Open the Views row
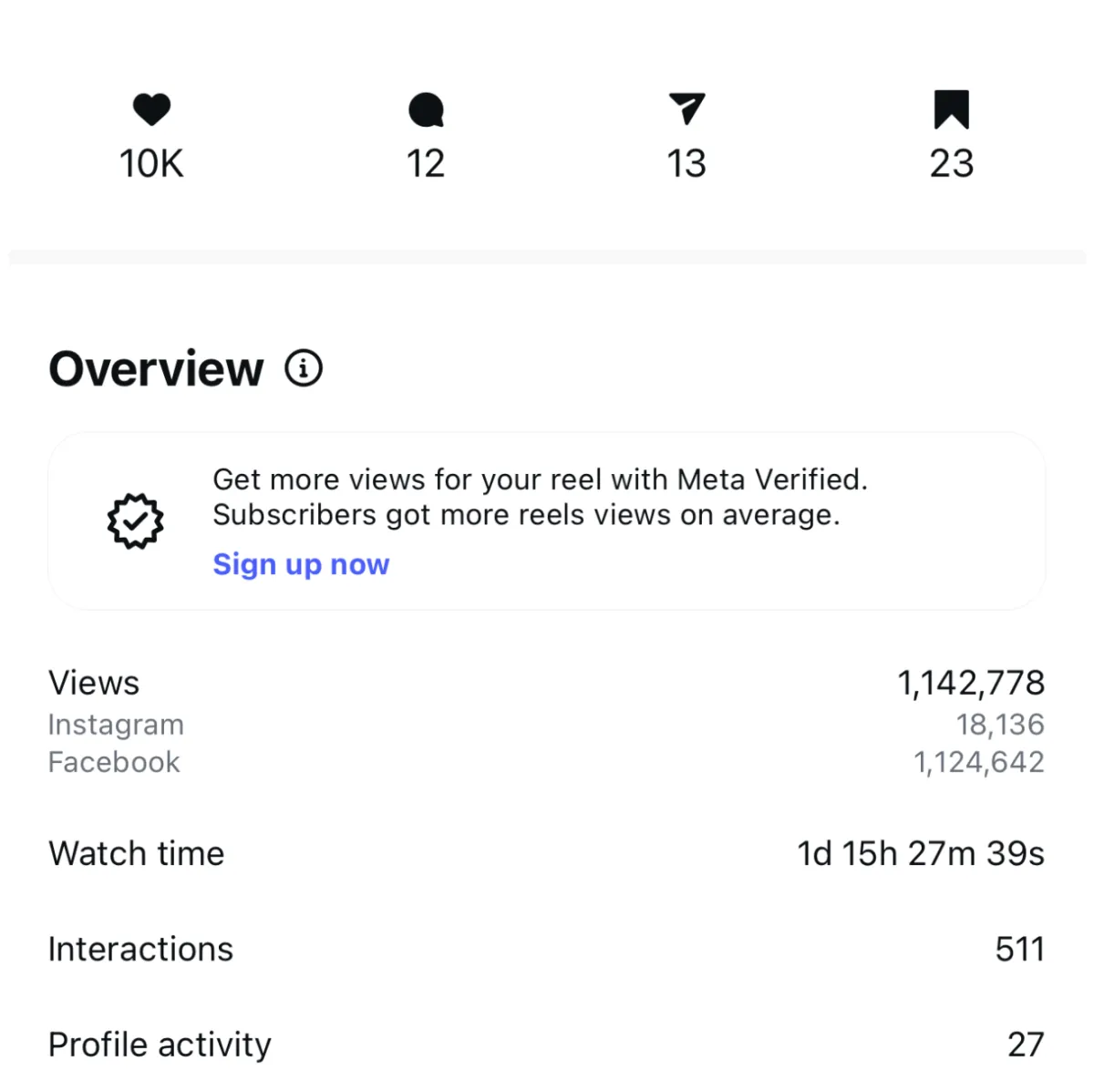Screen dimensions: 1094x1092 pos(94,683)
